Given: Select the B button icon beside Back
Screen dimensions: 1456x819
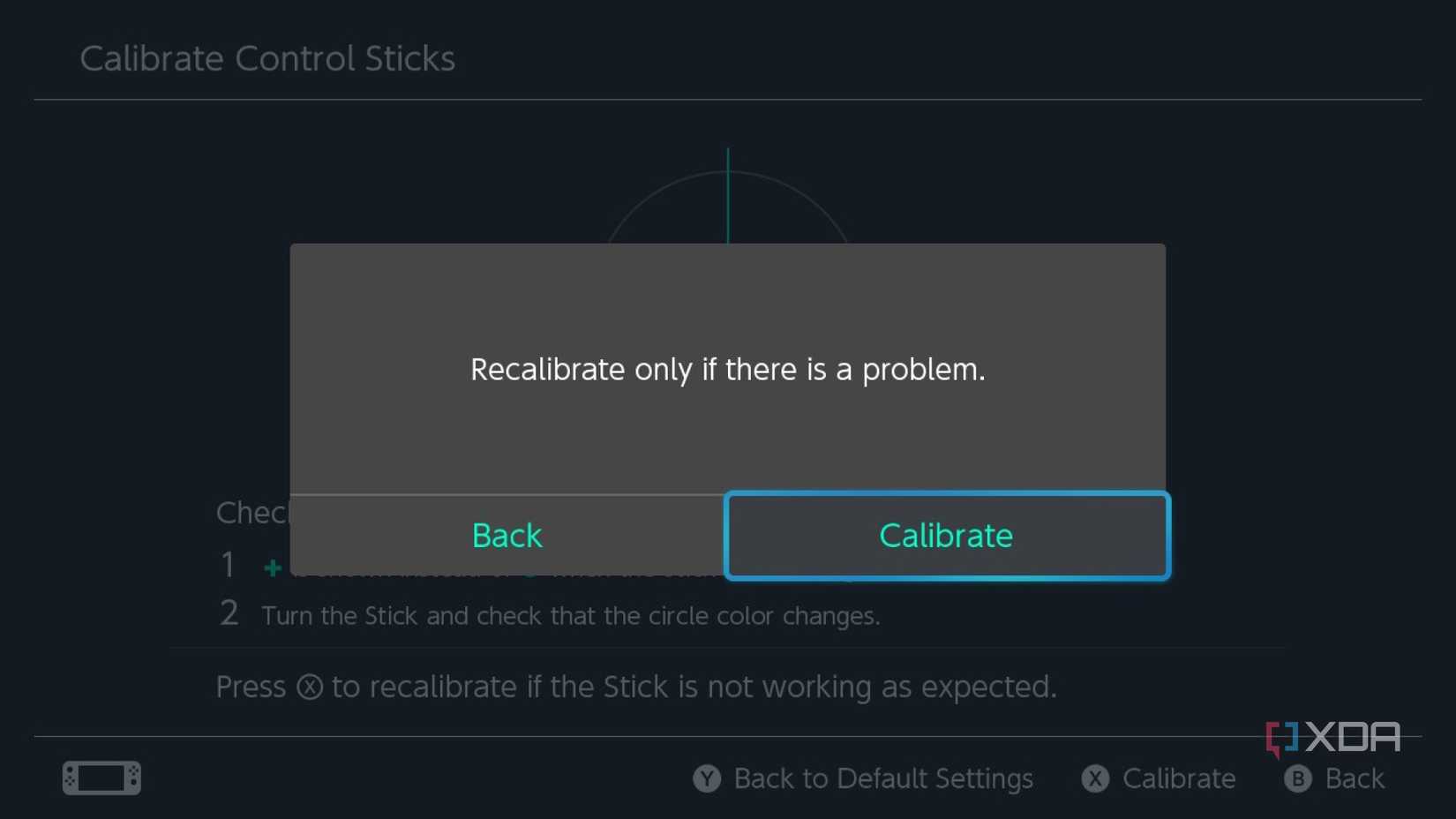Looking at the screenshot, I should coord(1296,778).
